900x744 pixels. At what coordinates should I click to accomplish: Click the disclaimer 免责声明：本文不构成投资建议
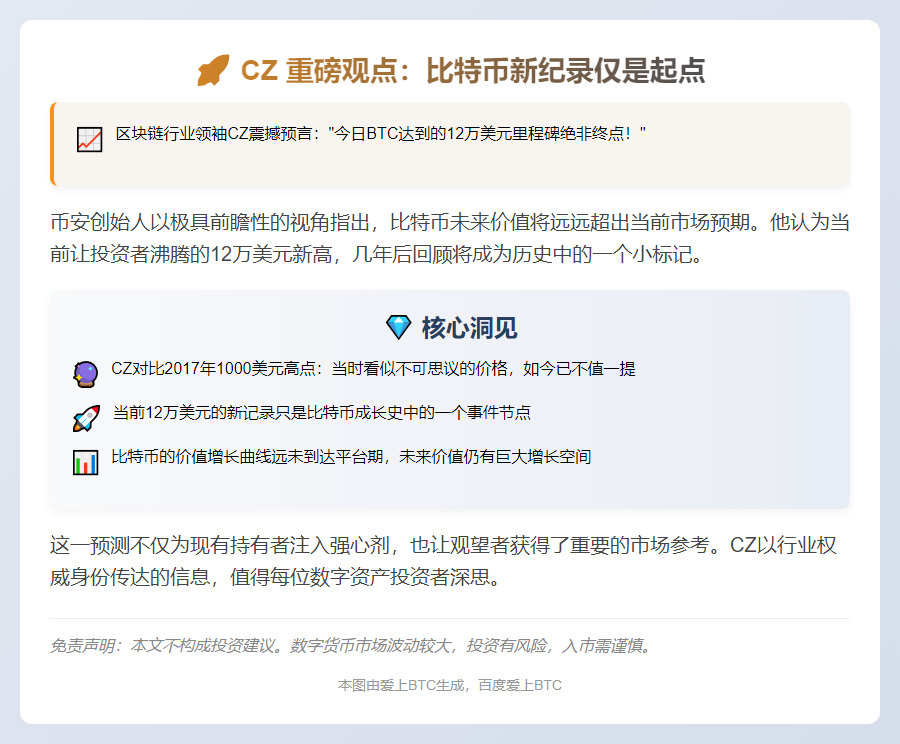tap(351, 646)
